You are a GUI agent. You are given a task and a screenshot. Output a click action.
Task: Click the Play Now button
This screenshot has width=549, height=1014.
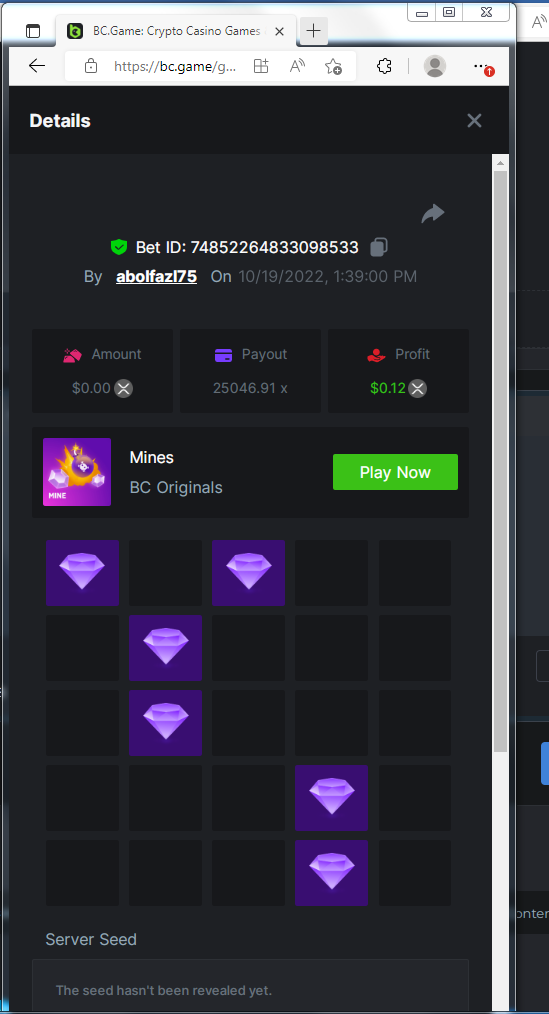point(395,472)
